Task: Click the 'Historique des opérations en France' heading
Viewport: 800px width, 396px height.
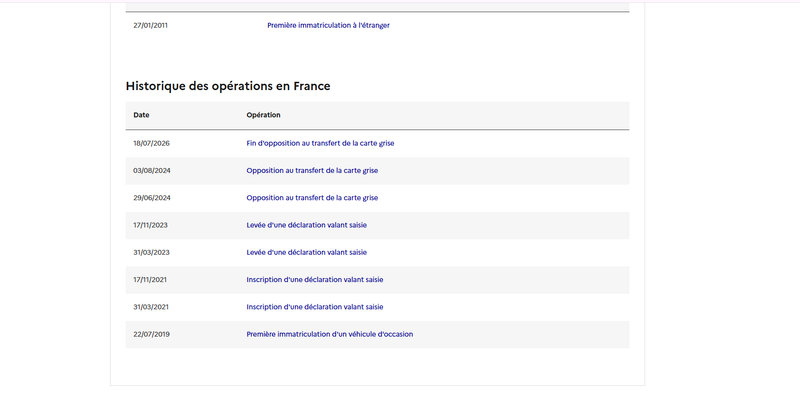Action: click(x=228, y=86)
